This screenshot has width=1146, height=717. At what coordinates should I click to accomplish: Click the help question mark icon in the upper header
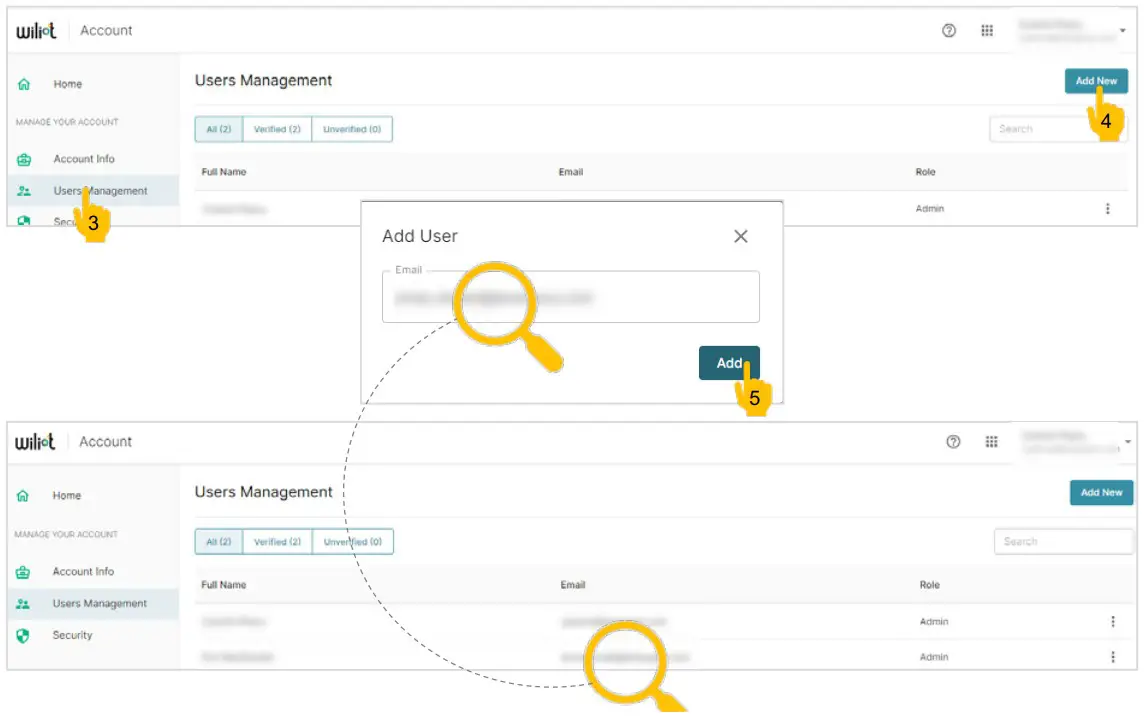(x=949, y=31)
